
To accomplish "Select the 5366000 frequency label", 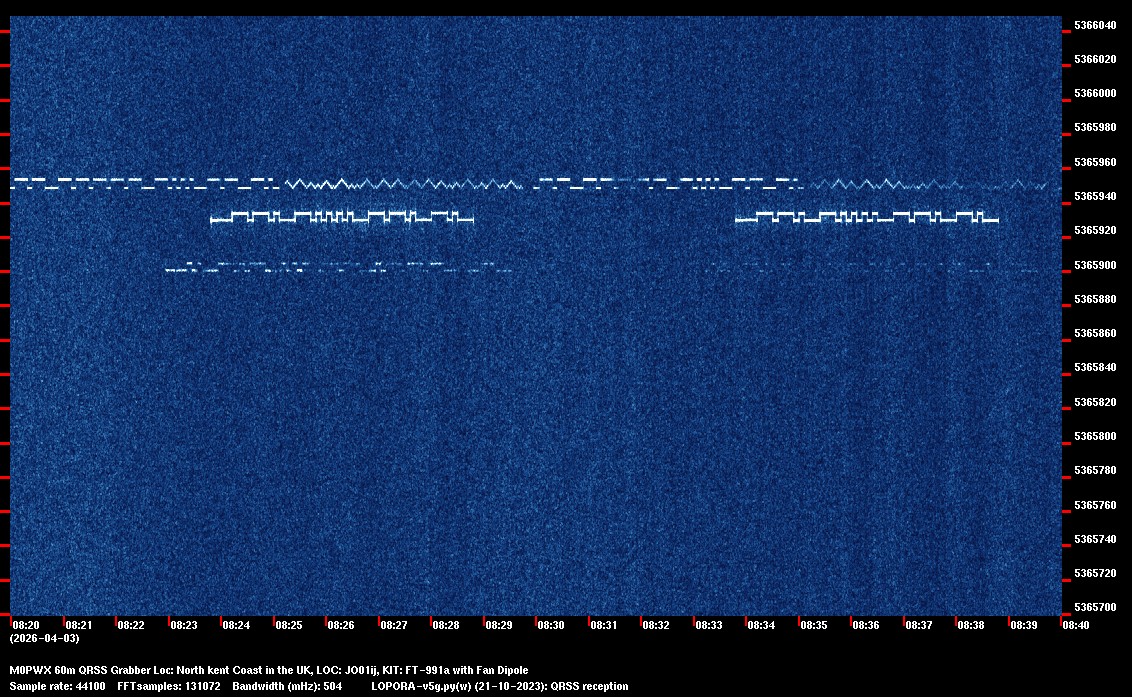I will pyautogui.click(x=1095, y=94).
